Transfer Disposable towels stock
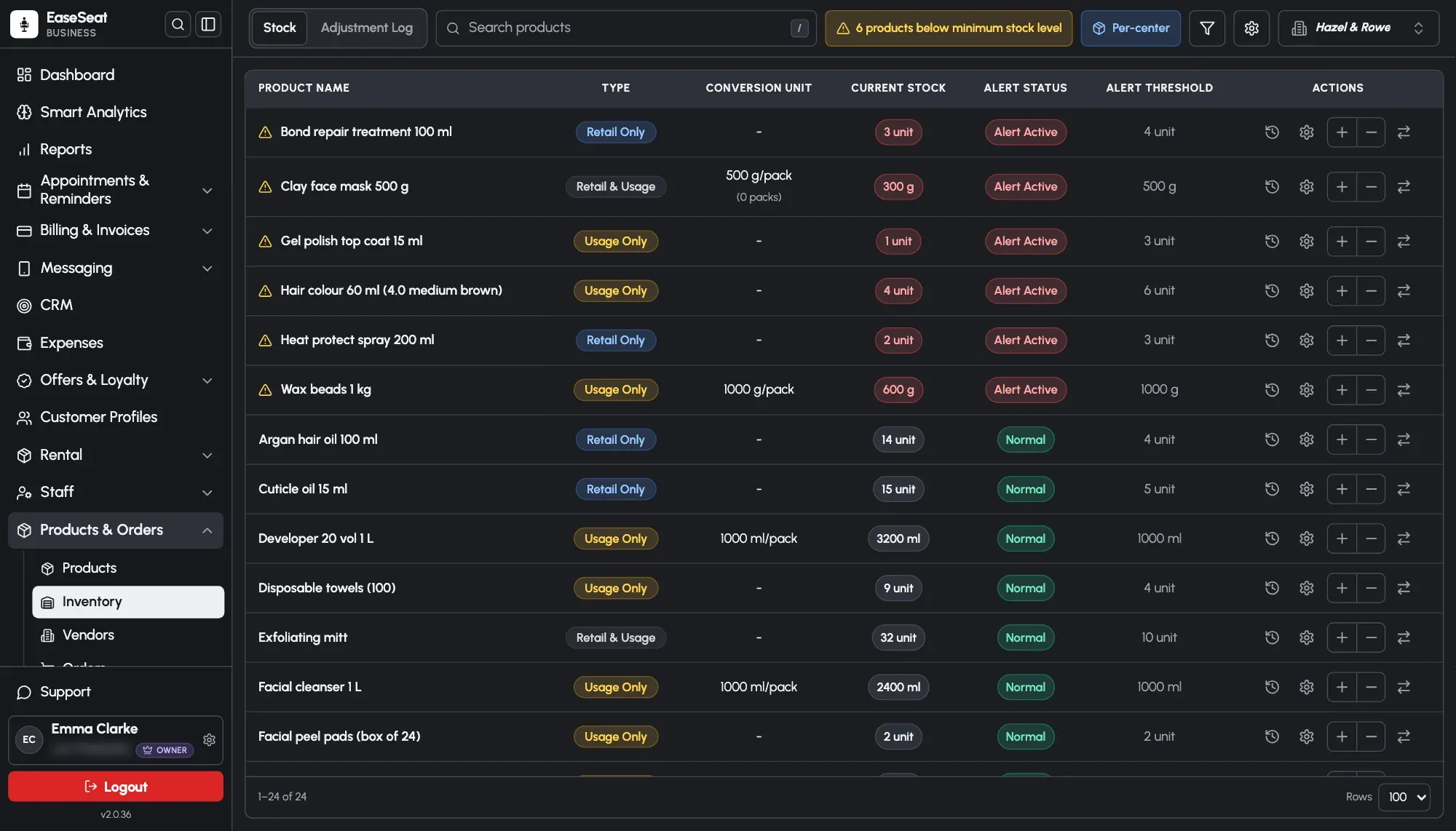1456x831 pixels. 1404,588
